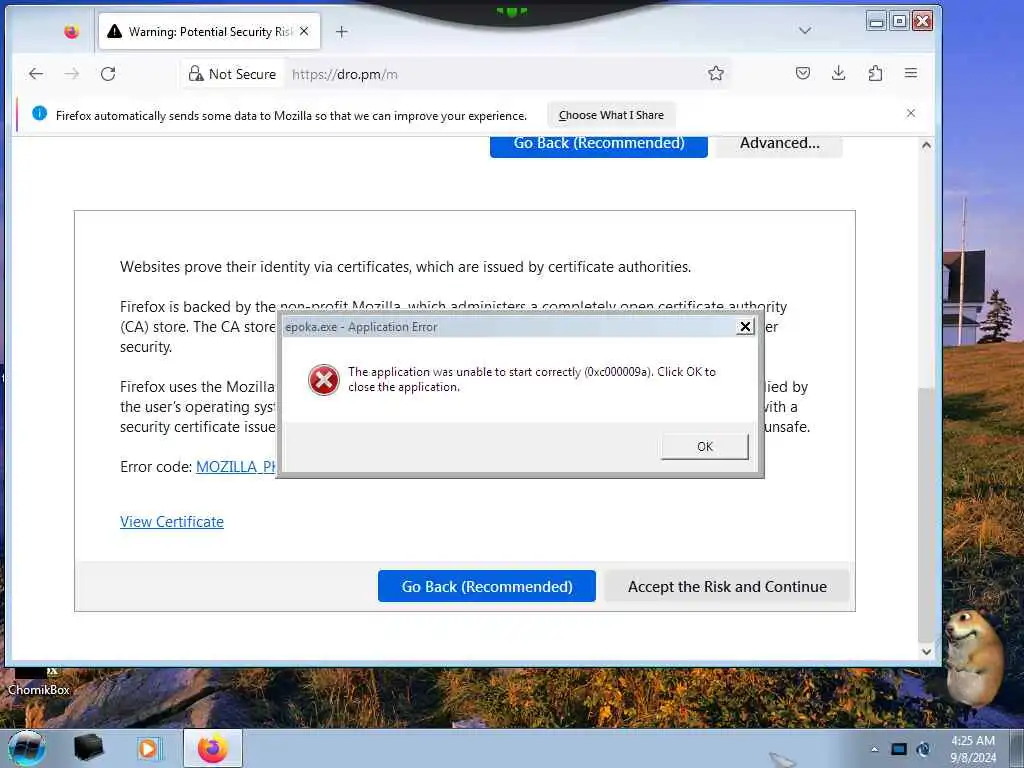
Task: Click the Not Secure lock indicator
Action: [x=232, y=74]
